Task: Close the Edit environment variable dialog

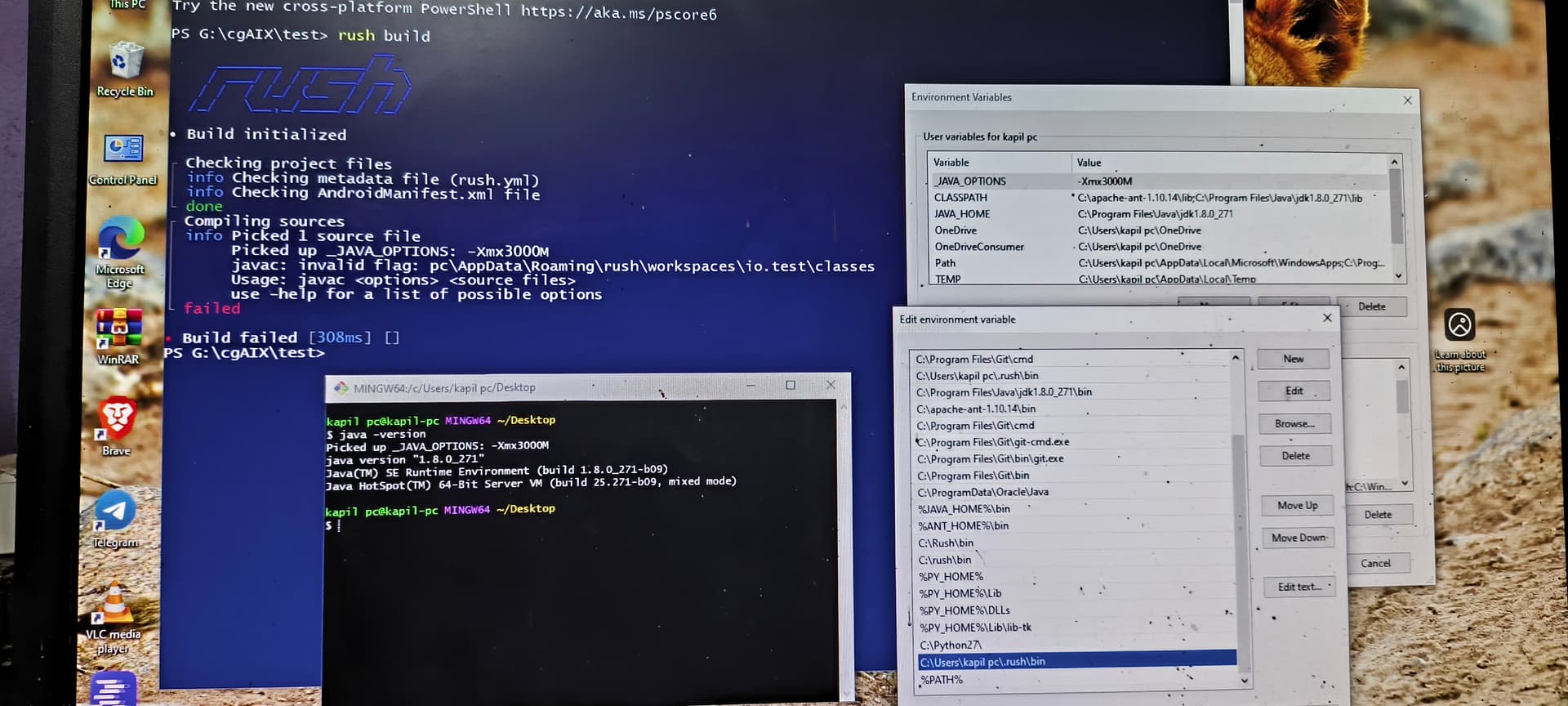Action: pos(1327,318)
